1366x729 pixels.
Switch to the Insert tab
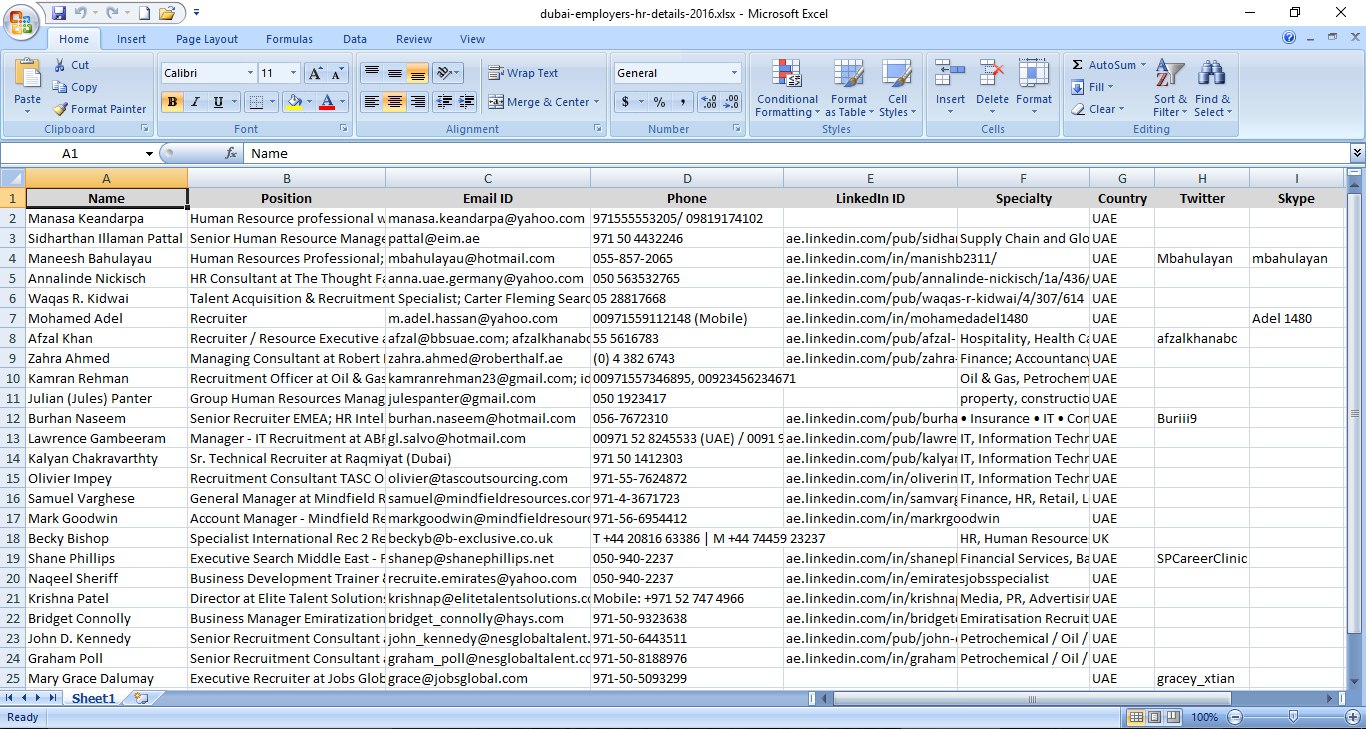pyautogui.click(x=131, y=39)
